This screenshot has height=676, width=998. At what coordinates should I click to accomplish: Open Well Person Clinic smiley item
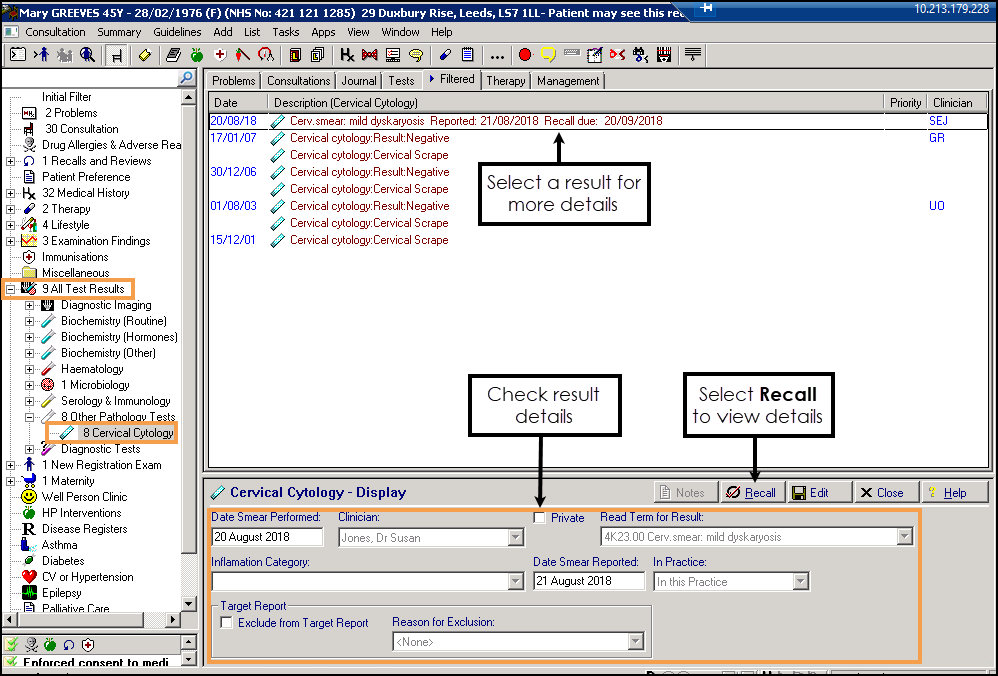pos(84,497)
